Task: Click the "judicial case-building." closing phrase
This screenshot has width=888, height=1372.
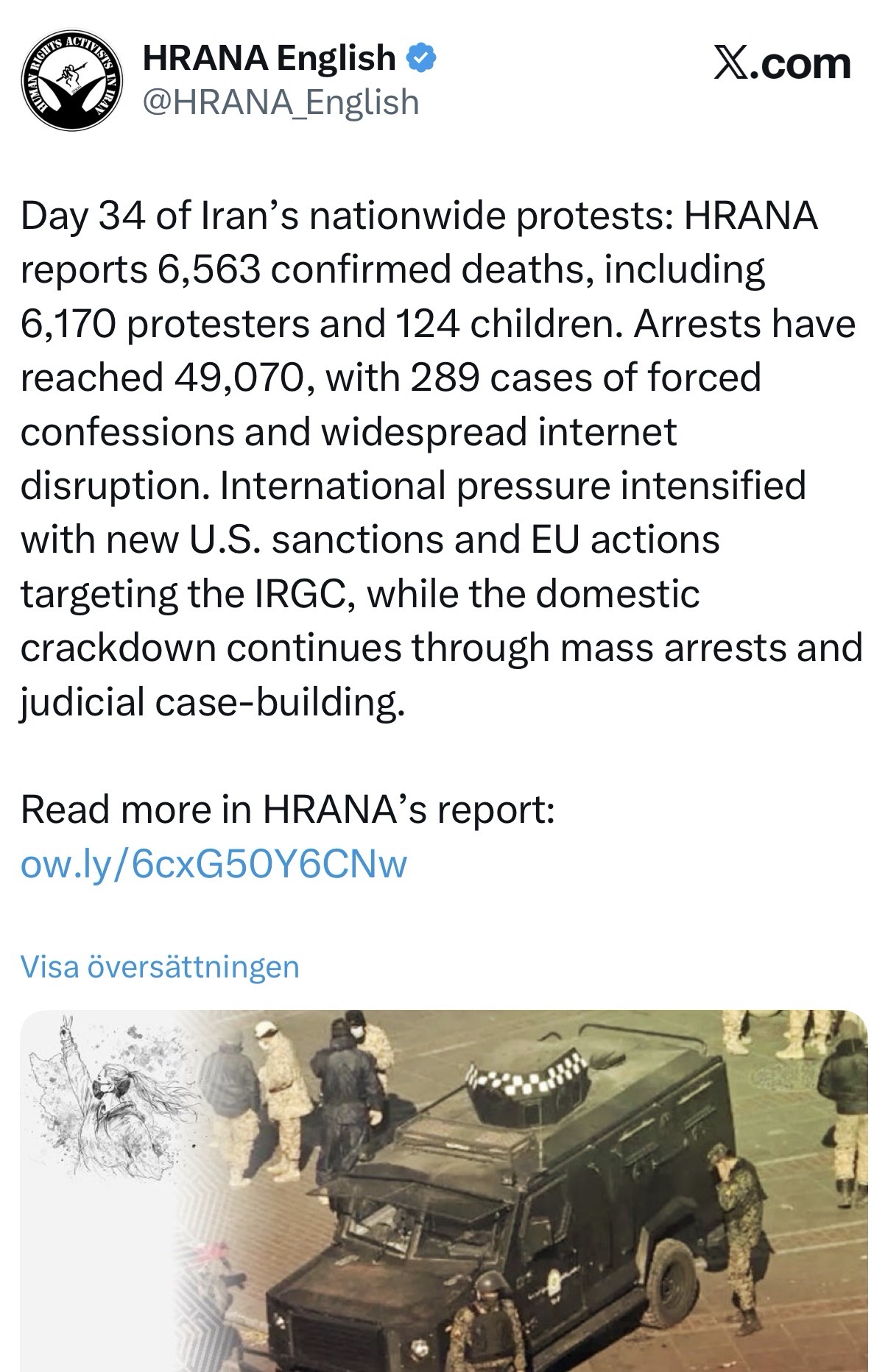Action: coord(212,701)
